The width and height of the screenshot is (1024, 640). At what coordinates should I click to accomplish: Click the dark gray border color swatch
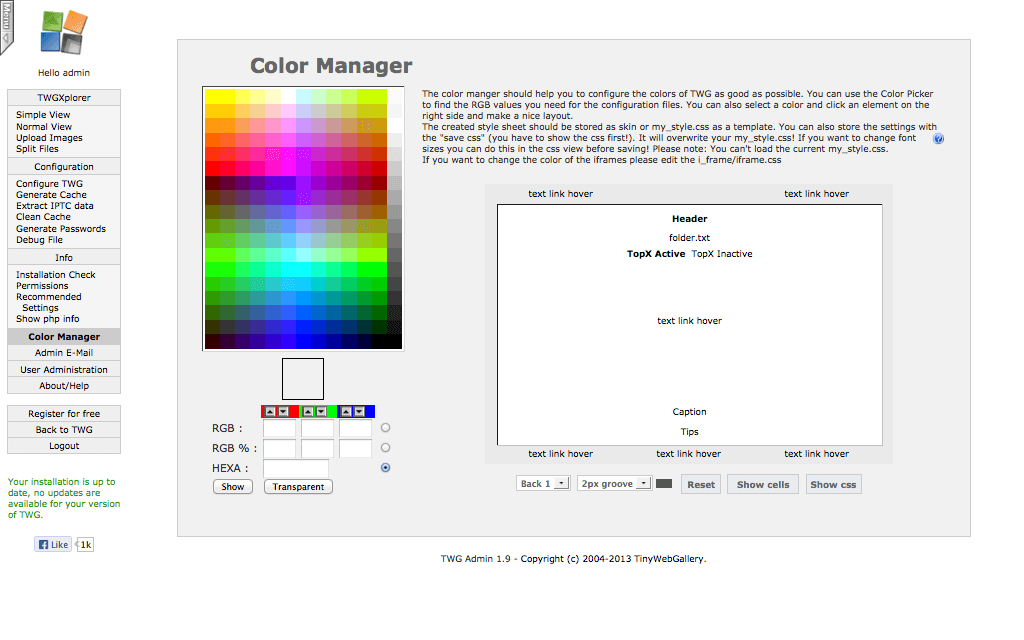click(x=664, y=484)
